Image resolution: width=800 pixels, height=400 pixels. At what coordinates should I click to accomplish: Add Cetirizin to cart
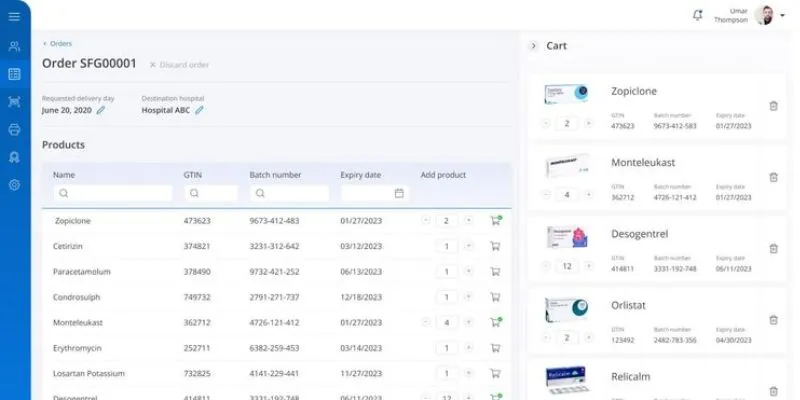(495, 246)
